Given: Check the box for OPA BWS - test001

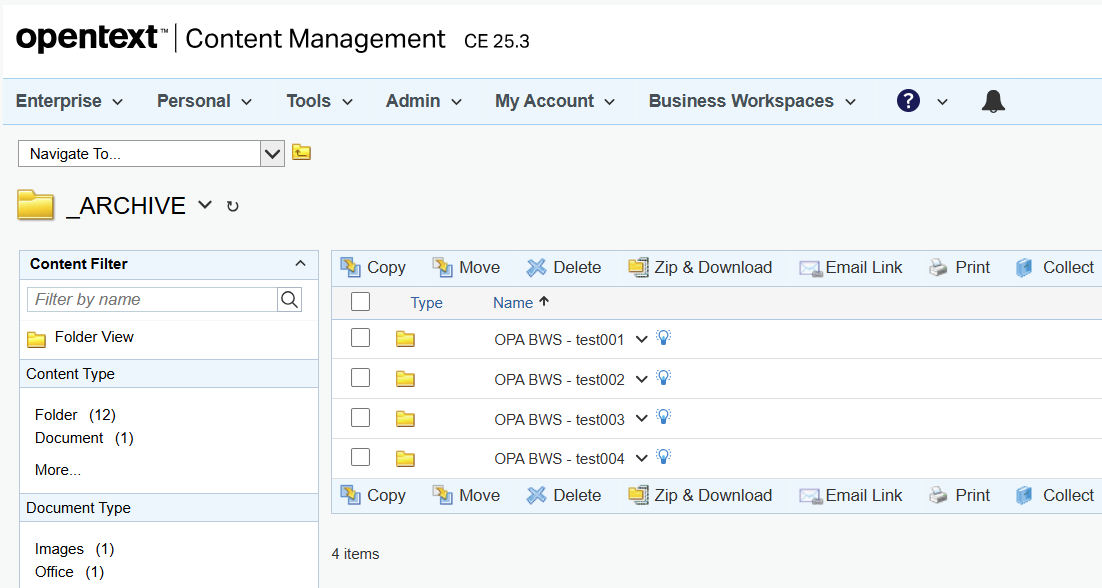Looking at the screenshot, I should click(x=361, y=337).
